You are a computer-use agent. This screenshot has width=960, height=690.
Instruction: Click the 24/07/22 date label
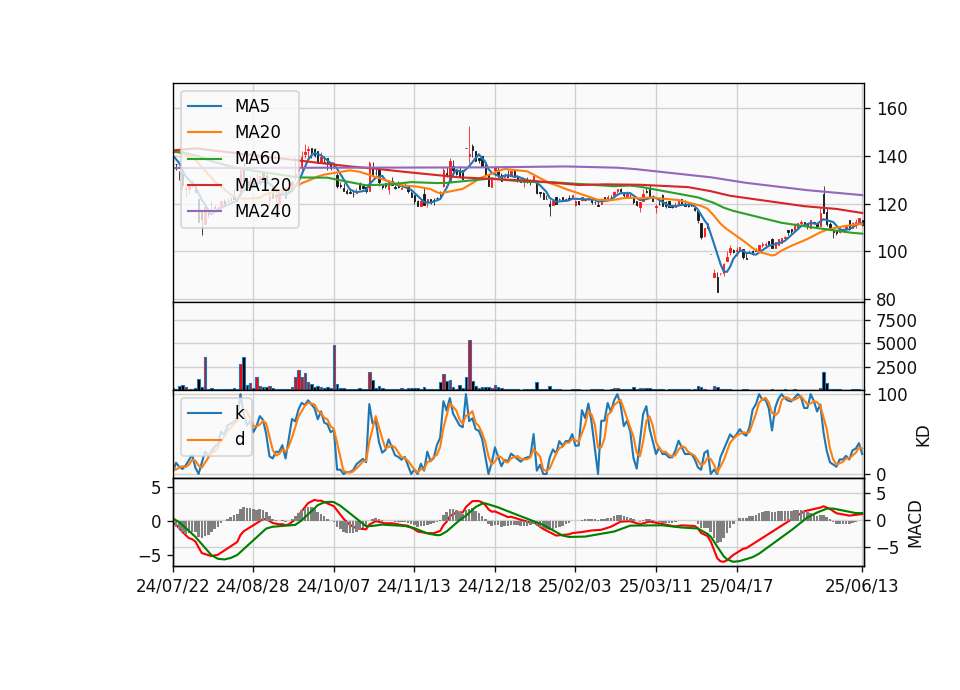tap(173, 586)
